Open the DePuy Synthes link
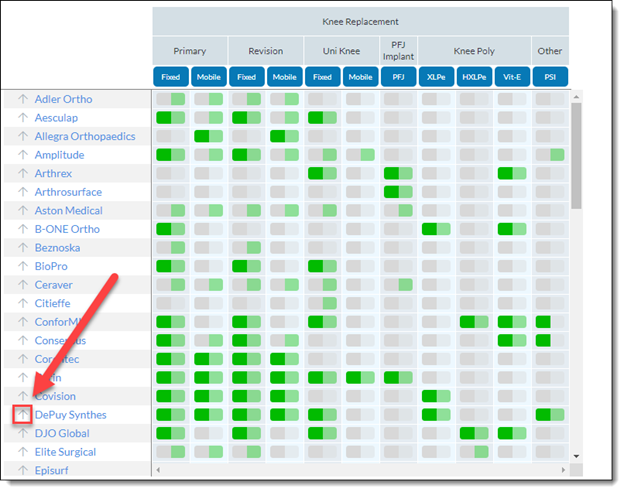This screenshot has height=492, width=624. (70, 415)
